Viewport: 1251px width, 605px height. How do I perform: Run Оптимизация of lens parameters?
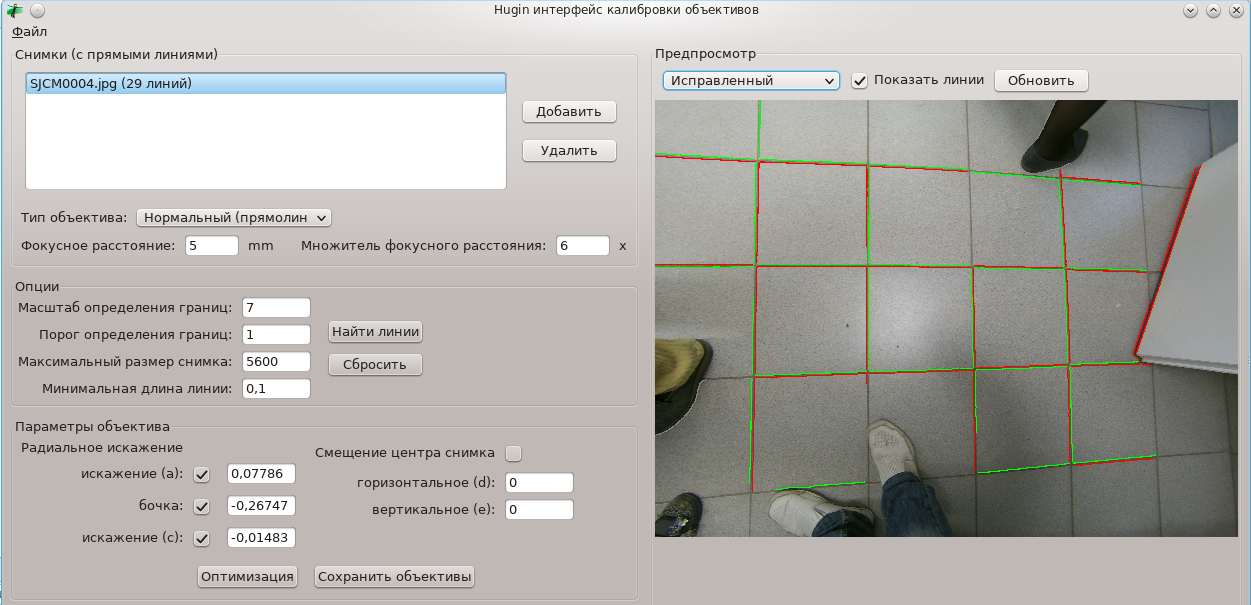247,576
